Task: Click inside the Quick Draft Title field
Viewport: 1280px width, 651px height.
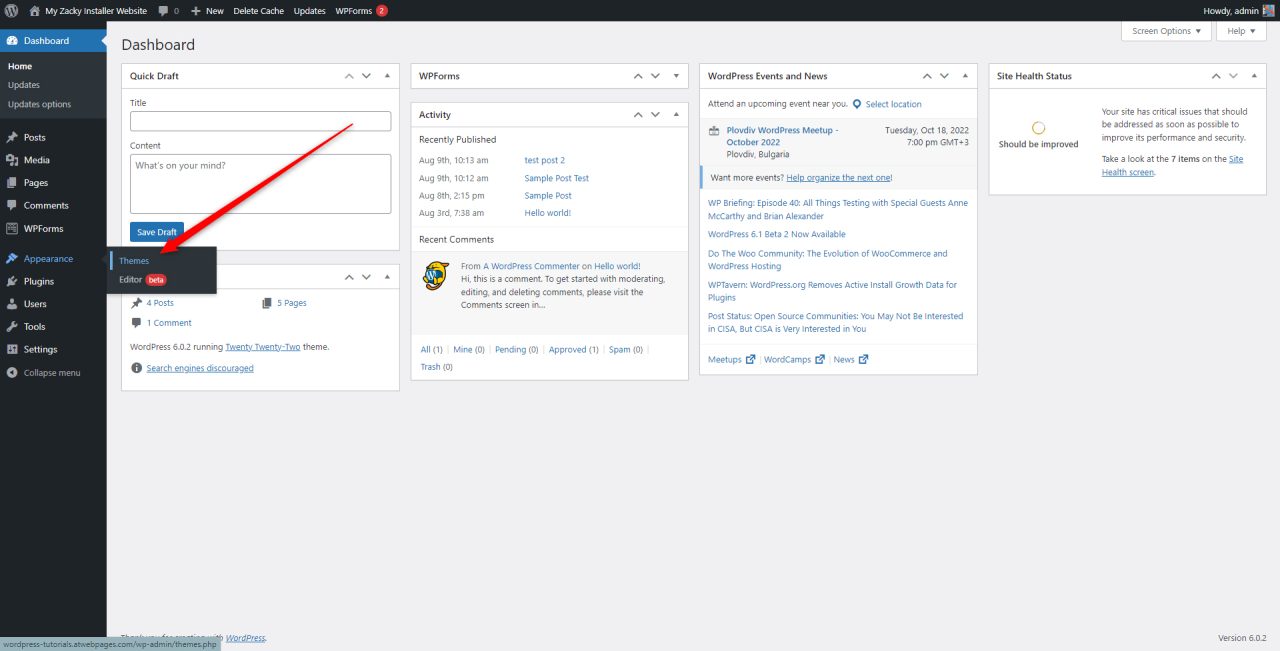Action: 260,120
